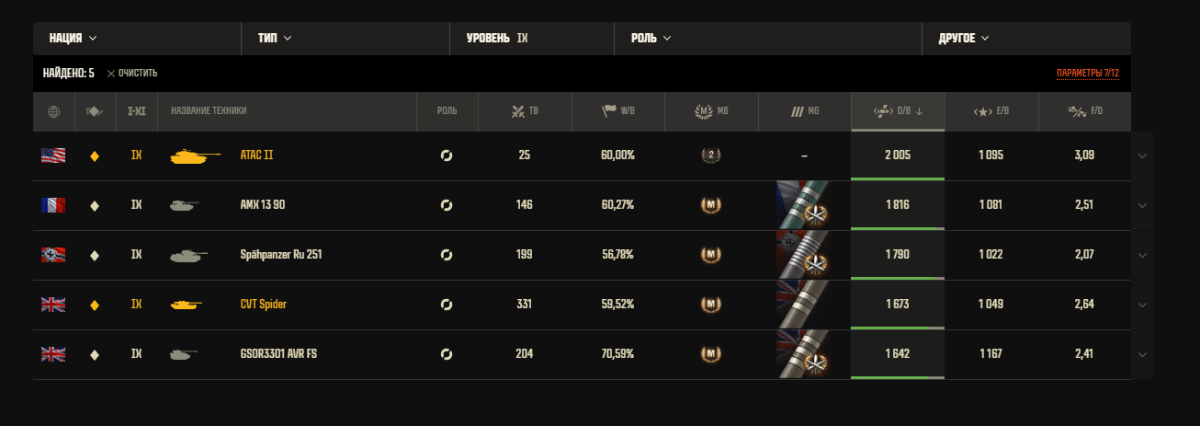Clear filters with Очистить button
Screen dimensions: 1200x426
tap(132, 73)
